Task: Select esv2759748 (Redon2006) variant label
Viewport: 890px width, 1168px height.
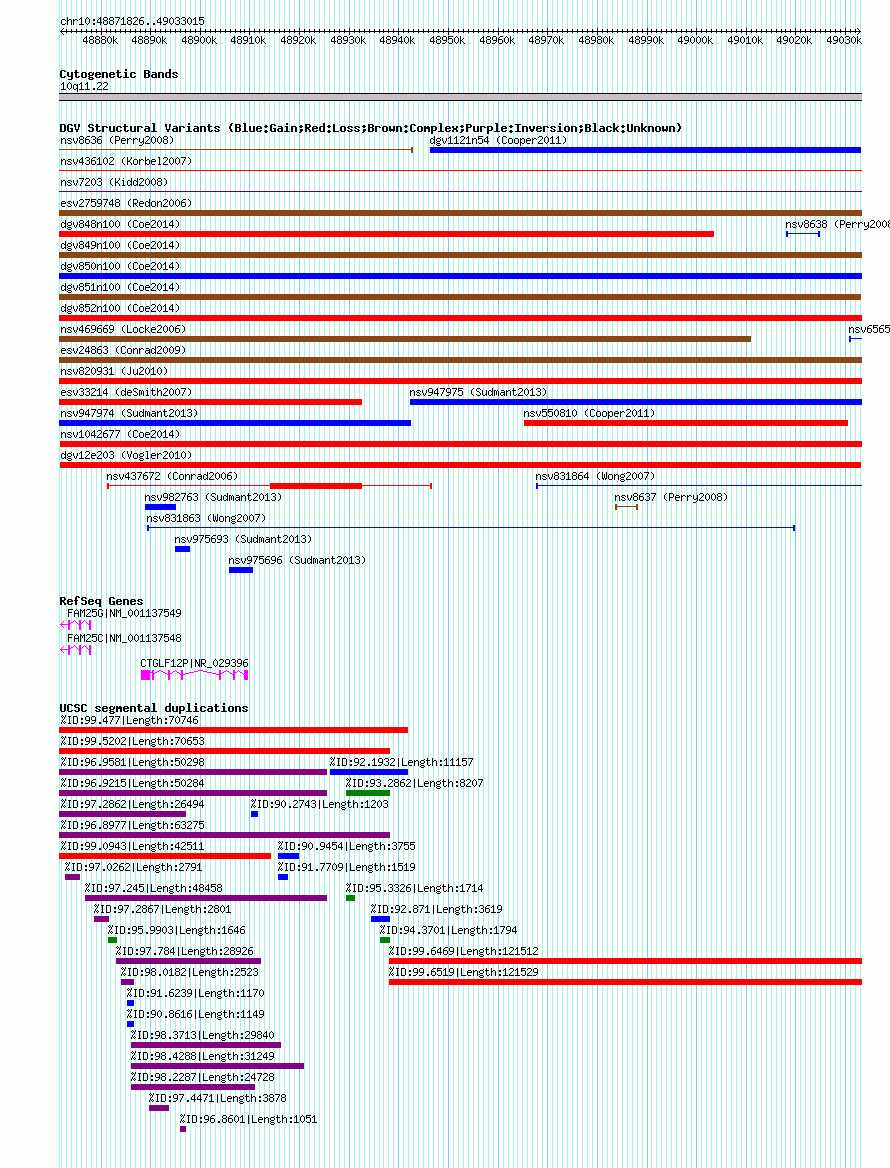Action: [126, 203]
